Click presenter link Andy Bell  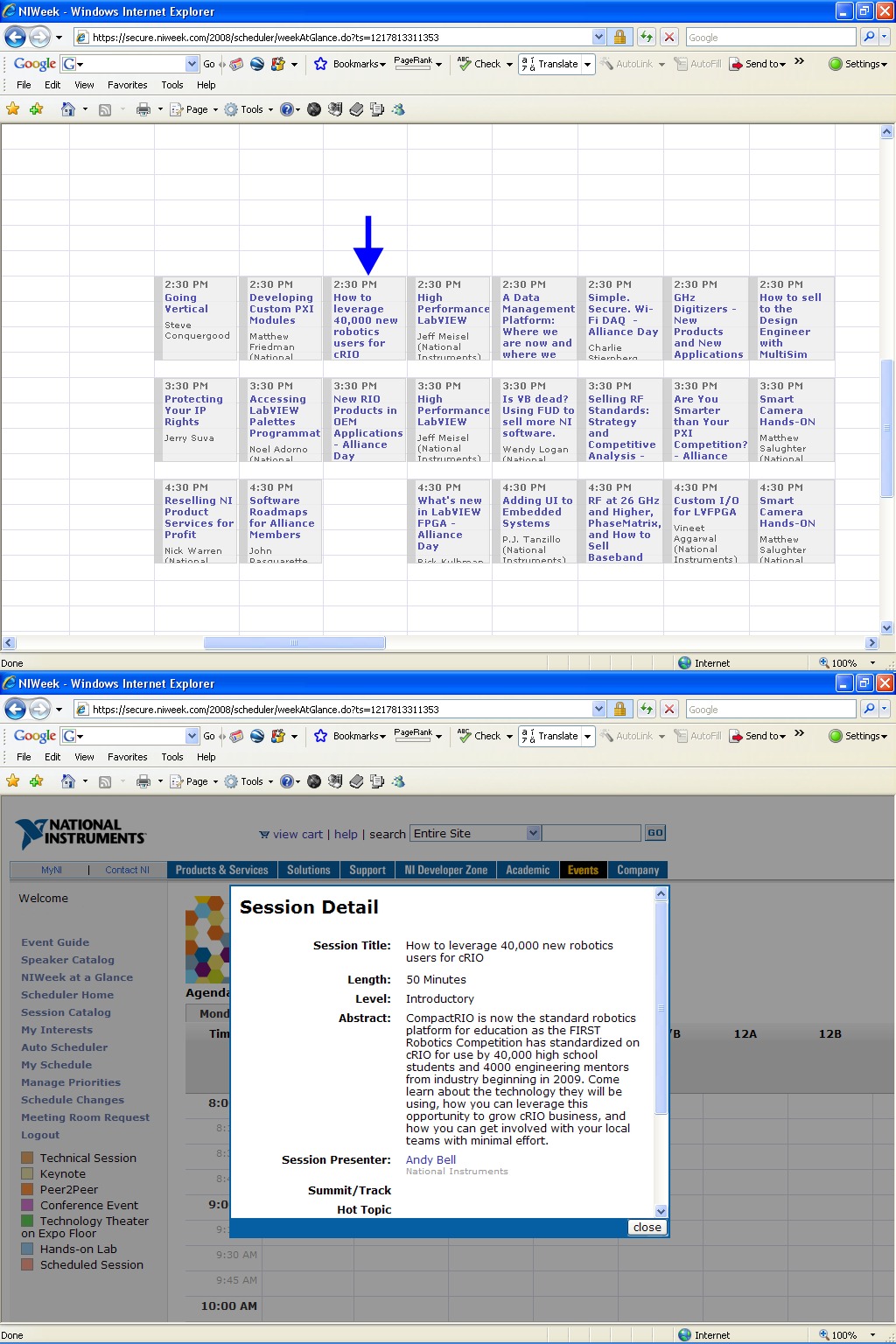pos(430,1159)
